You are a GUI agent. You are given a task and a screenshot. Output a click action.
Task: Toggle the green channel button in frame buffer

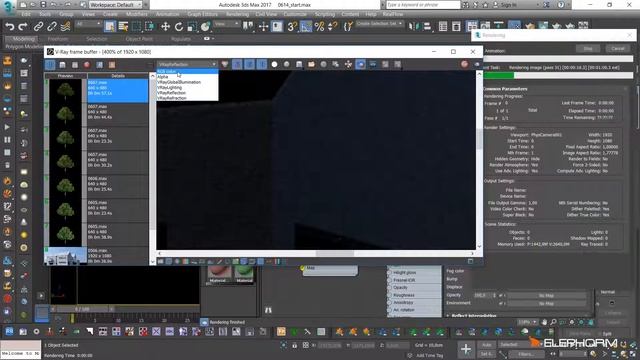(x=249, y=64)
